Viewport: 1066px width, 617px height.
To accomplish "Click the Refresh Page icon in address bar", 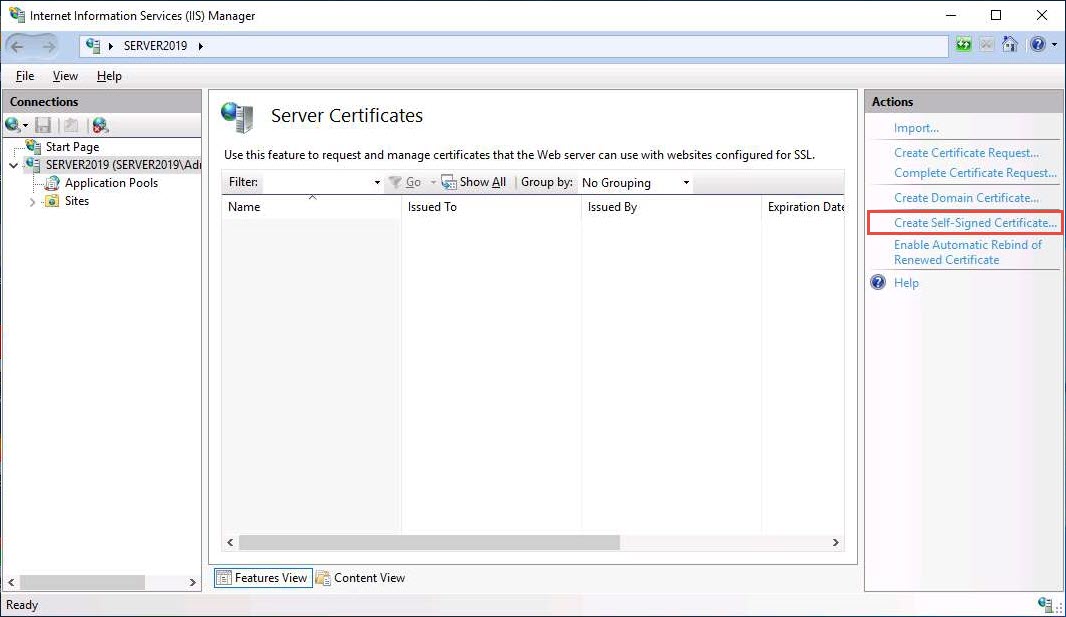I will coord(963,45).
